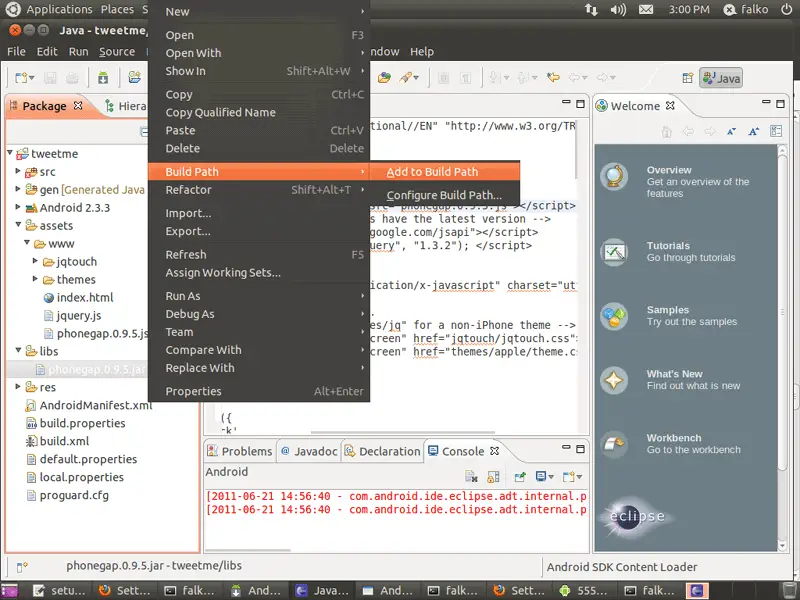This screenshot has width=800, height=600.
Task: Choose Refresh in the context menu
Action: pos(259,255)
